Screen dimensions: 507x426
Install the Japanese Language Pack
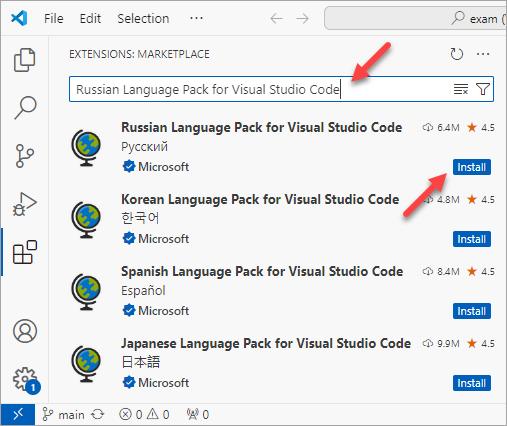pos(472,383)
